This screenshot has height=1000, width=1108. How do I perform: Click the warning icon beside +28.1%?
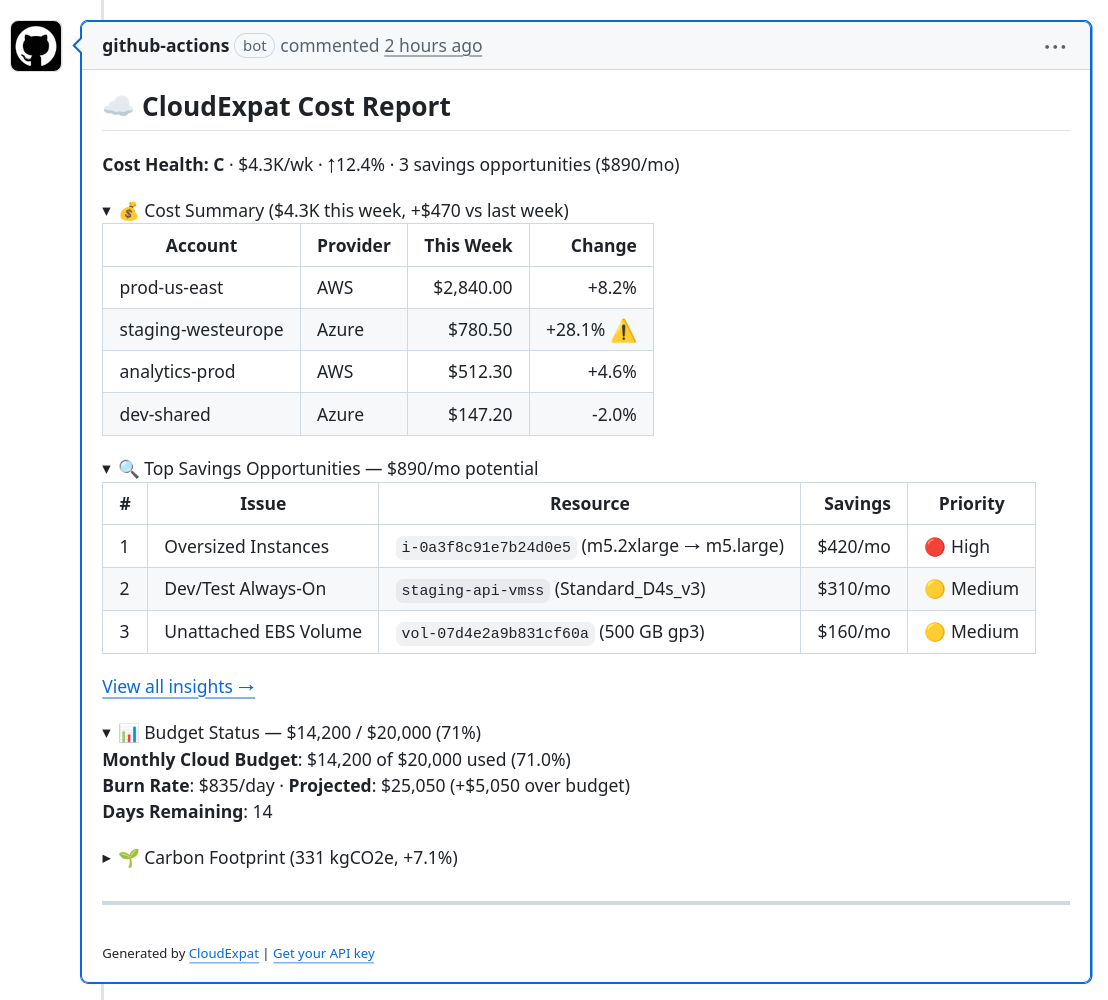[x=623, y=330]
